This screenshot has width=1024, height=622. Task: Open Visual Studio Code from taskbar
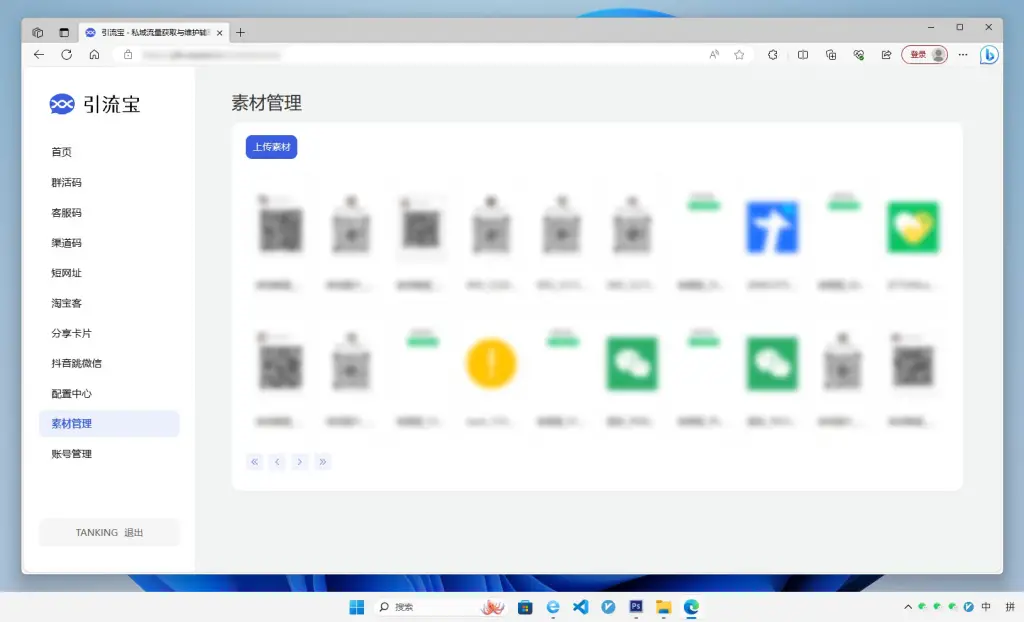pyautogui.click(x=580, y=607)
